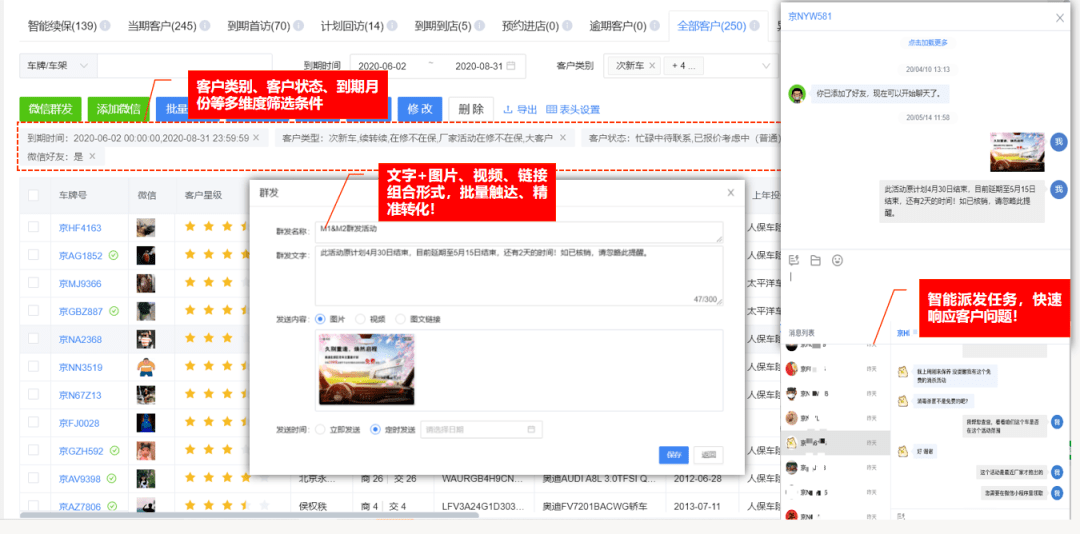Click info icon beside 智能续保(139) tab
1080x534 pixels.
105,26
